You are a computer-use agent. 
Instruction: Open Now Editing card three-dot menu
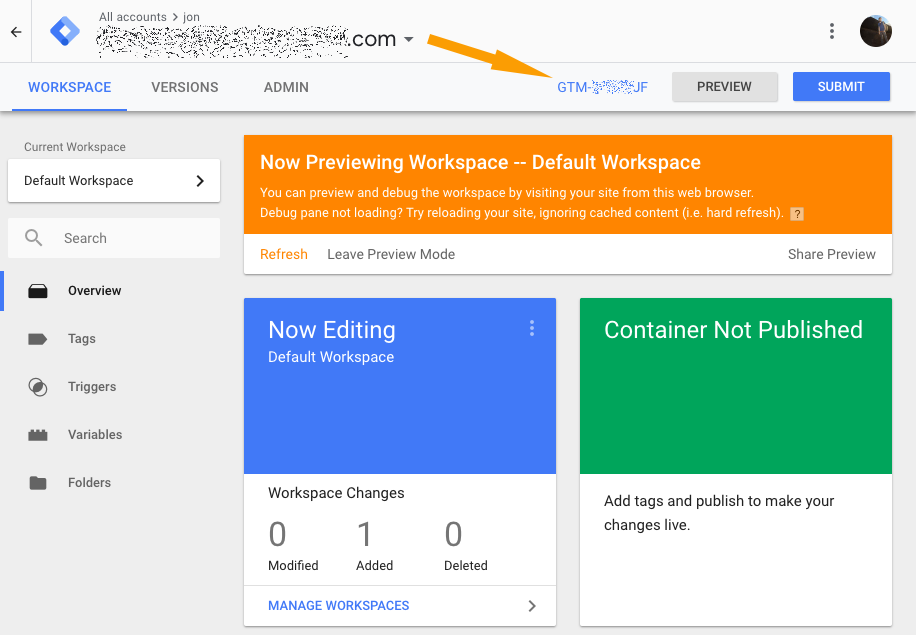[x=531, y=328]
